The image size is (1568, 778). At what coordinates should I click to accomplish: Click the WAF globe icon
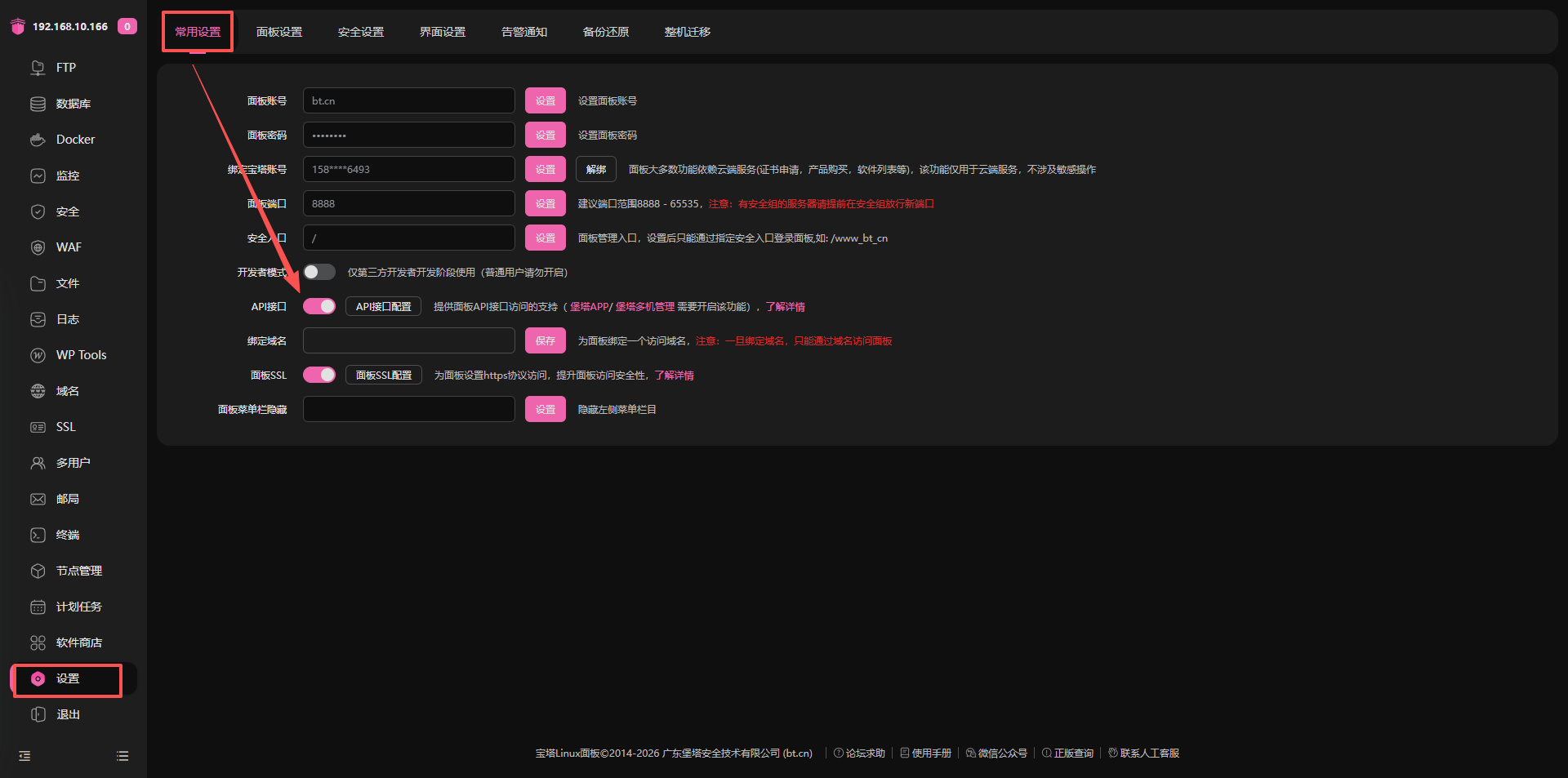tap(38, 247)
